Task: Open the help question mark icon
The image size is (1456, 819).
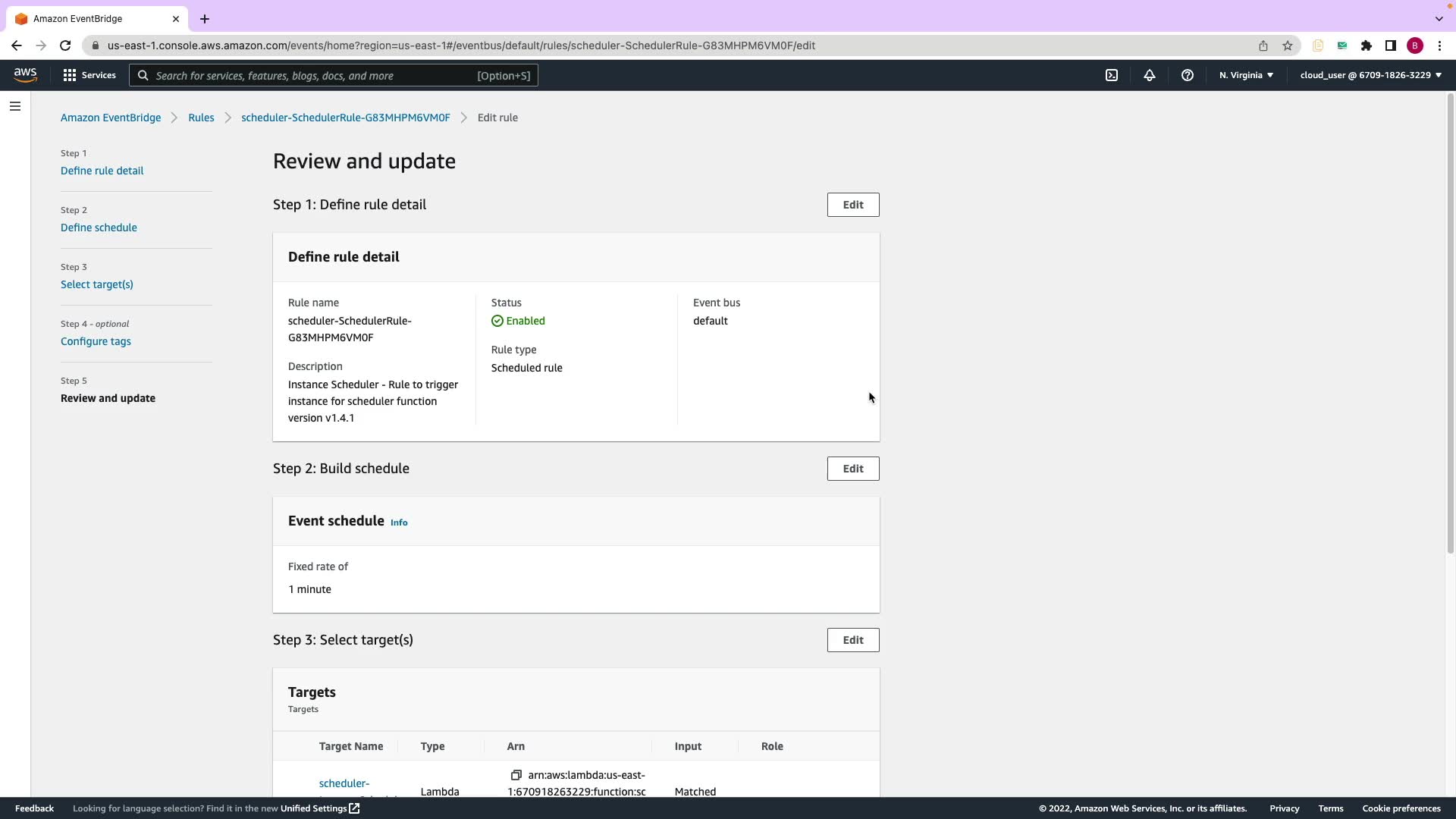Action: click(1188, 75)
